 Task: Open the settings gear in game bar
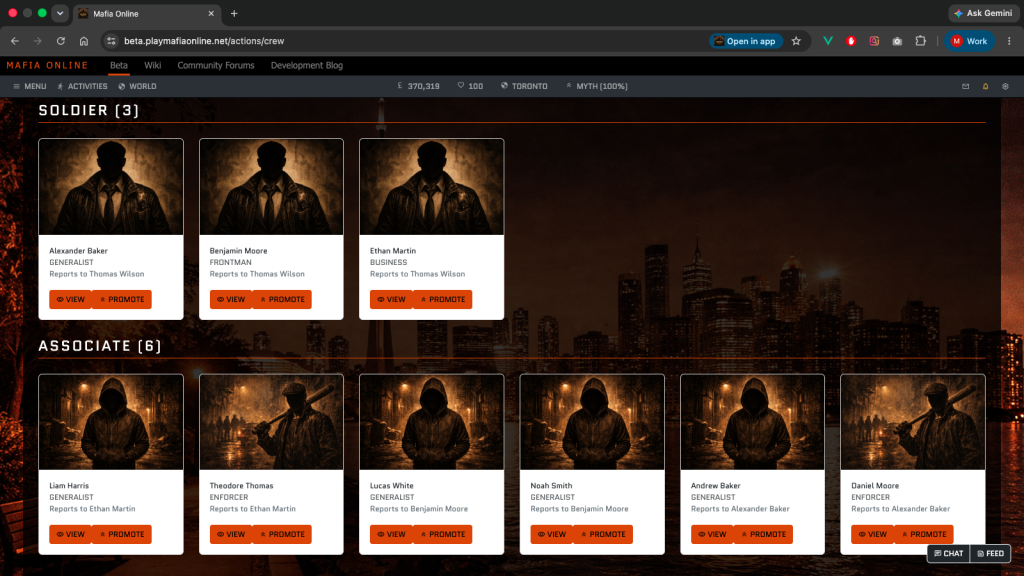[x=1005, y=86]
